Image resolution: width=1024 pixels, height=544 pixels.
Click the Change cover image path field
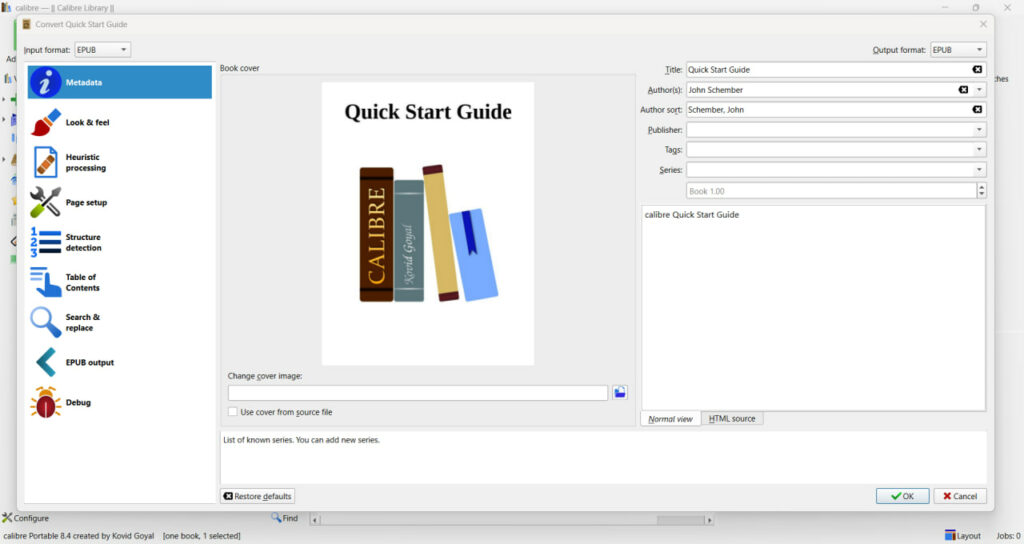click(418, 392)
